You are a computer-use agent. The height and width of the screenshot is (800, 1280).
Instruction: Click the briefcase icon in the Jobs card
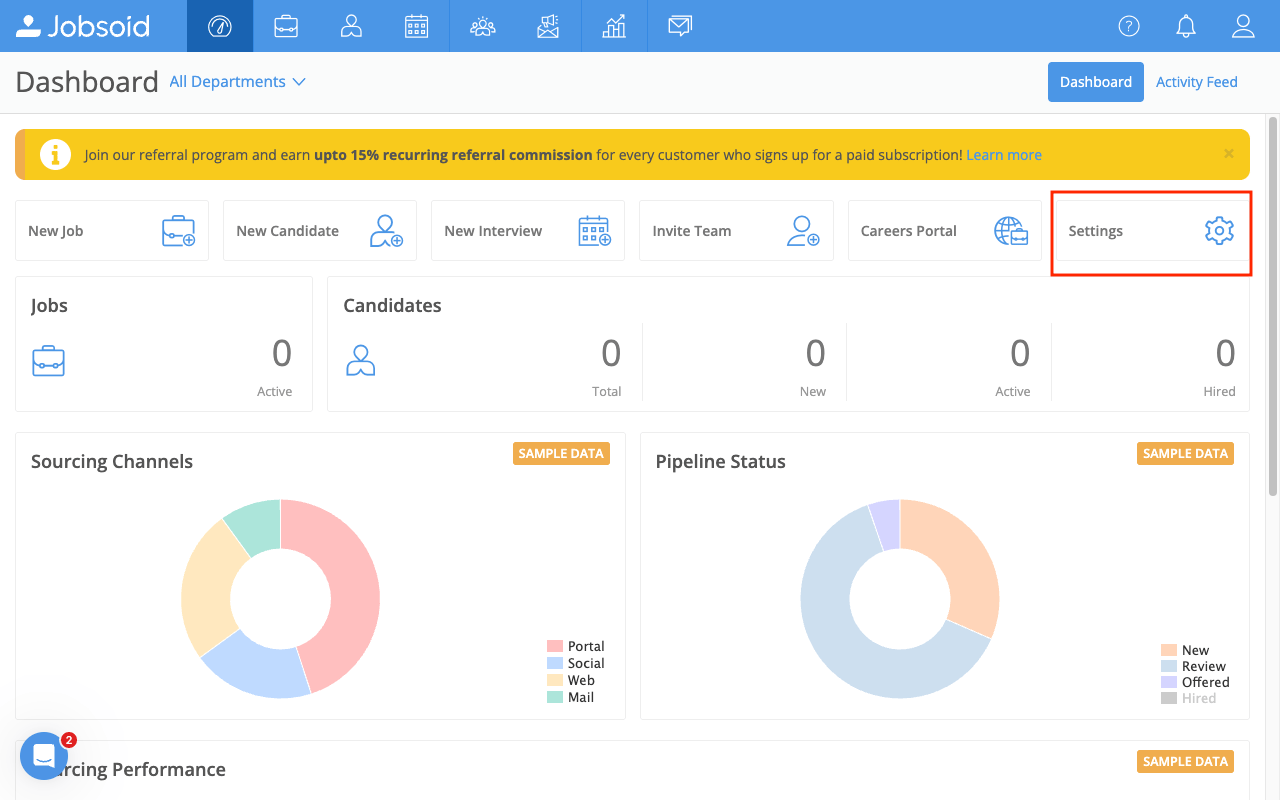tap(48, 361)
